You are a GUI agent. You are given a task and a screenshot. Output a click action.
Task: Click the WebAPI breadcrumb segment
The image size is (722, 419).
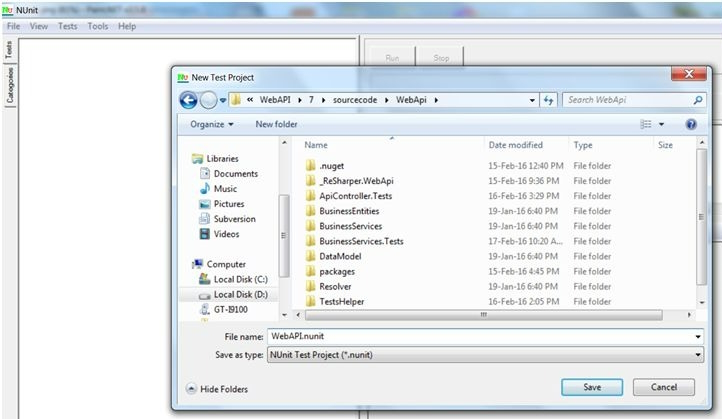coord(275,100)
